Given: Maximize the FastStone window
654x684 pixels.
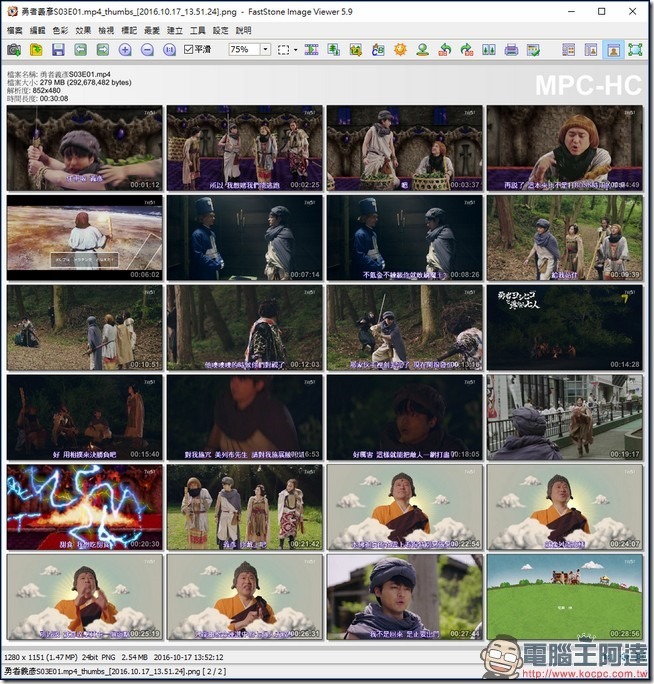Looking at the screenshot, I should (602, 11).
